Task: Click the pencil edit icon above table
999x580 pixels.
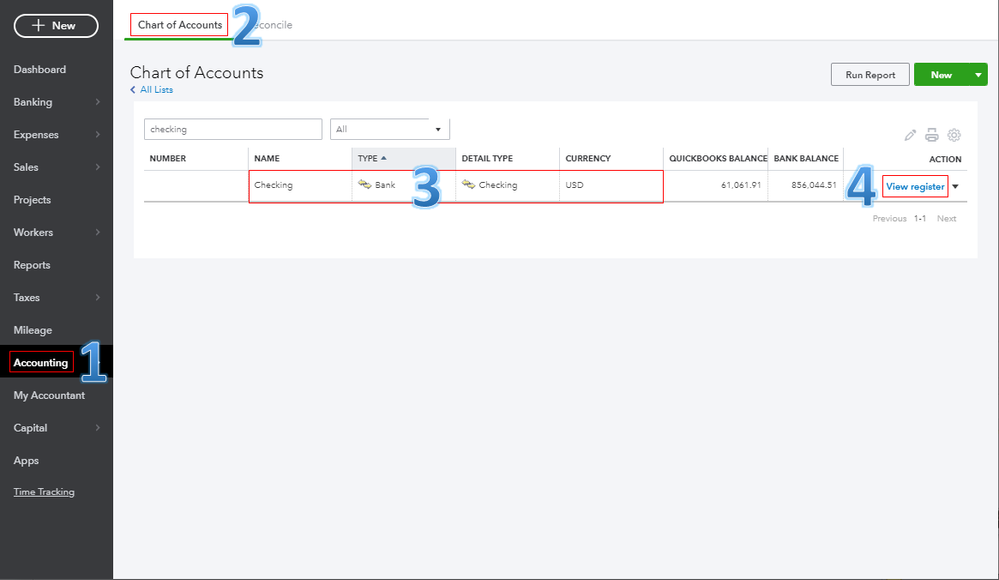Action: [910, 135]
